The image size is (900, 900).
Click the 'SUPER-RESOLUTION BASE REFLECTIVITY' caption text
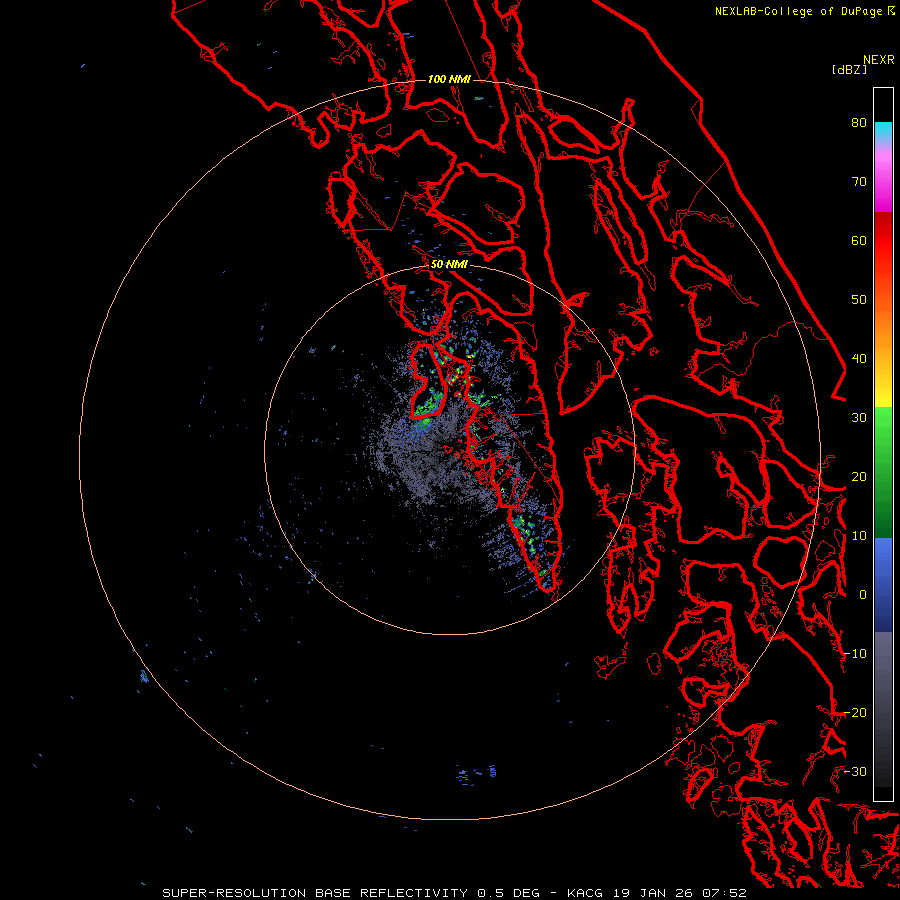point(315,893)
